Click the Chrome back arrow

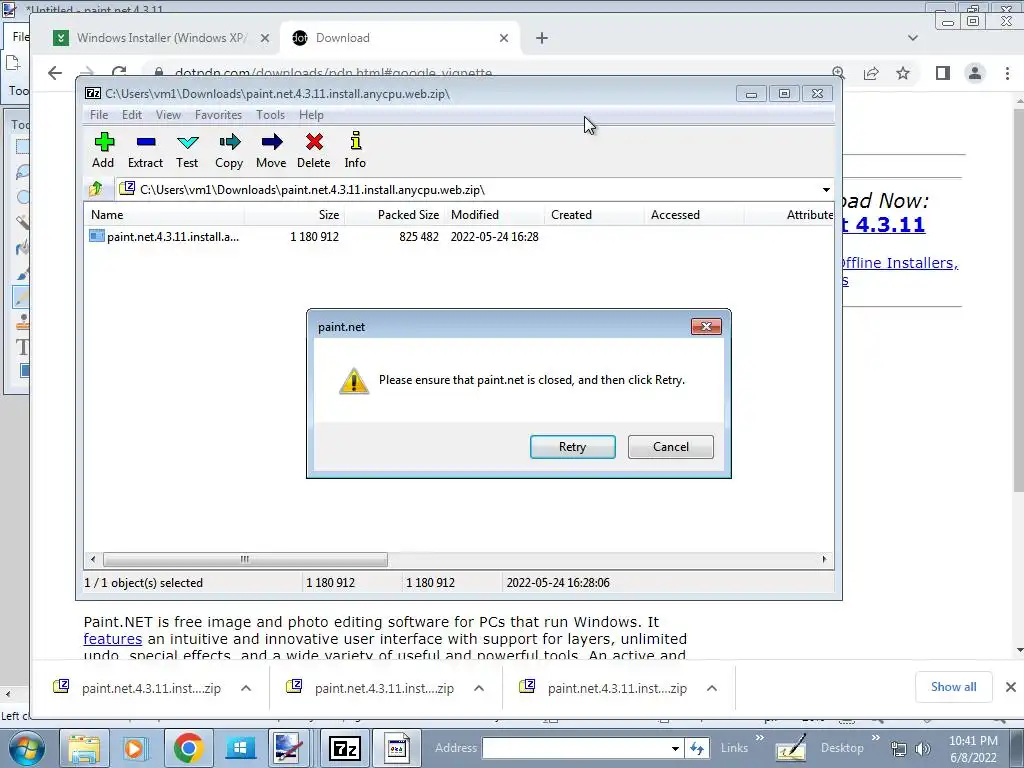click(x=56, y=72)
